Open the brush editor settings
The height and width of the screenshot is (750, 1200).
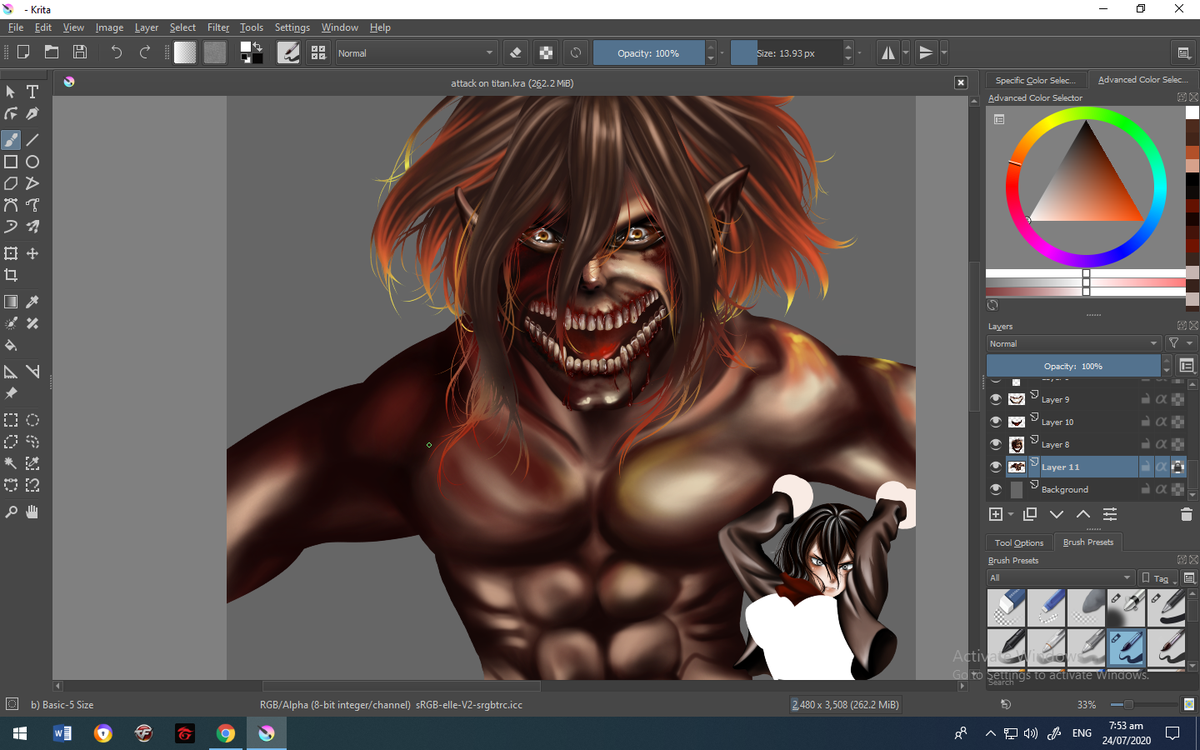pos(289,52)
